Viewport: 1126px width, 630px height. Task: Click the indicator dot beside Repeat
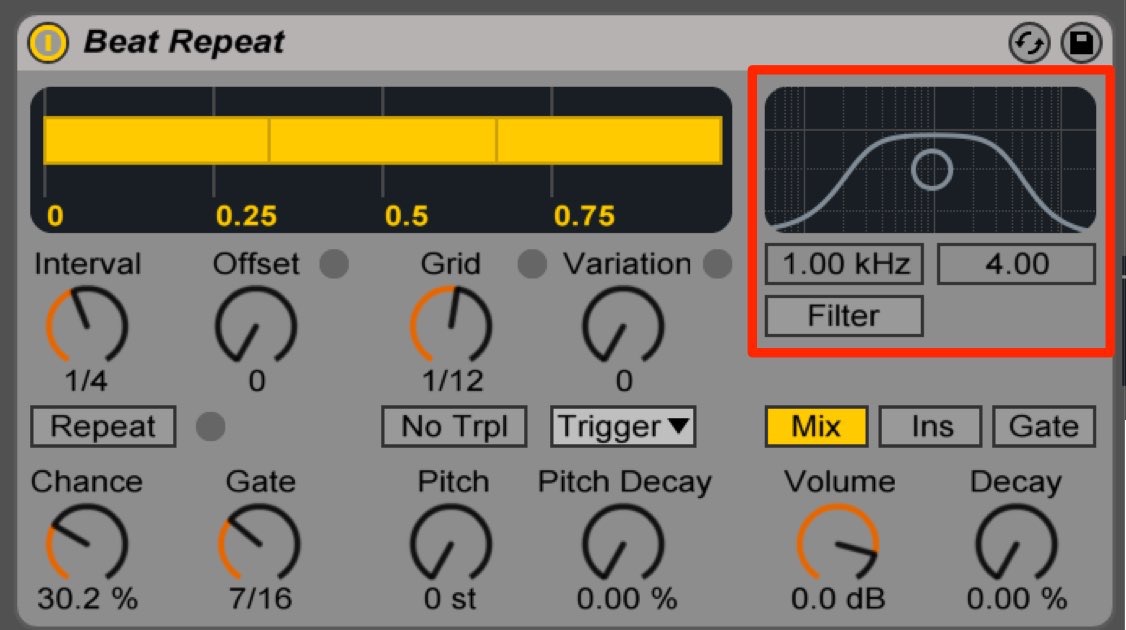coord(210,427)
